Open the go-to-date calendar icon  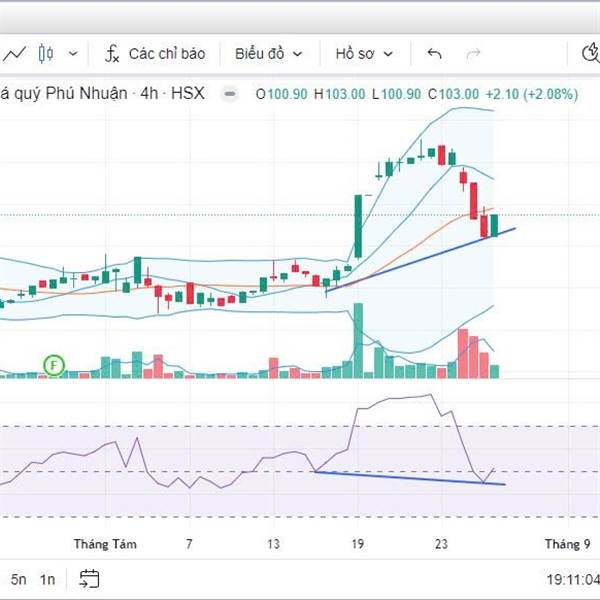(x=89, y=579)
